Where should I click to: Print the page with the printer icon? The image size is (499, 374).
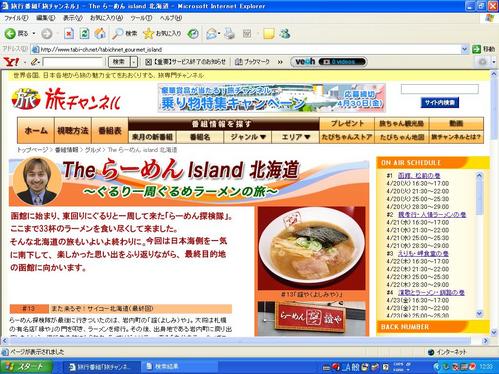[229, 34]
